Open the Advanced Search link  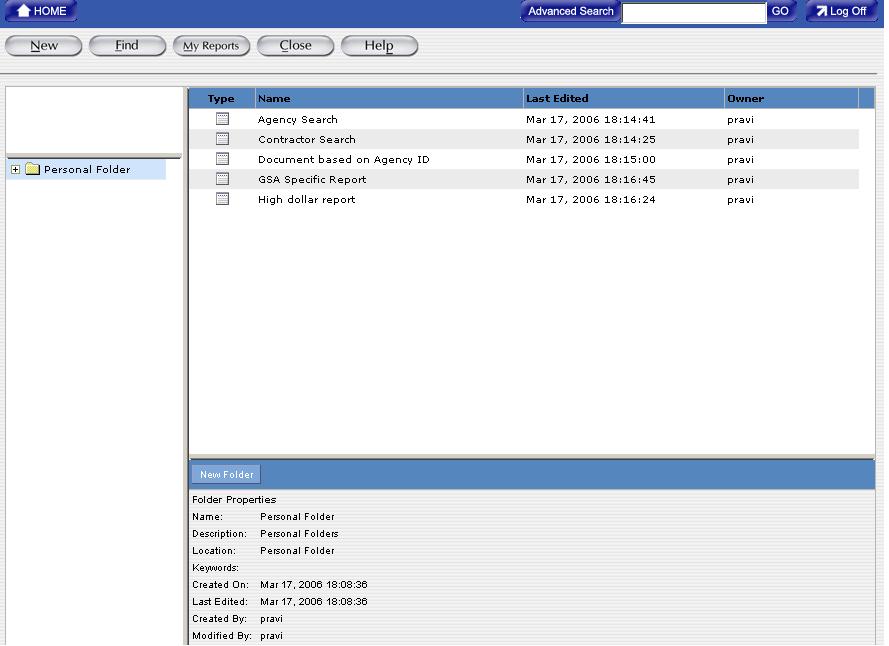point(570,11)
